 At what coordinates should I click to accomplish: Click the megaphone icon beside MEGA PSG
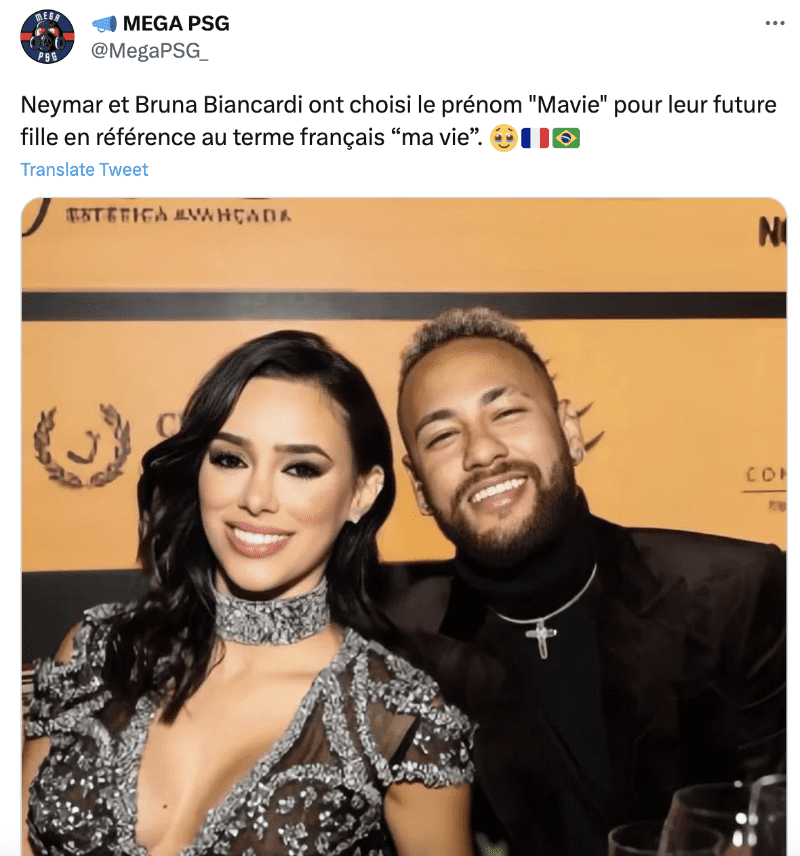tap(104, 24)
